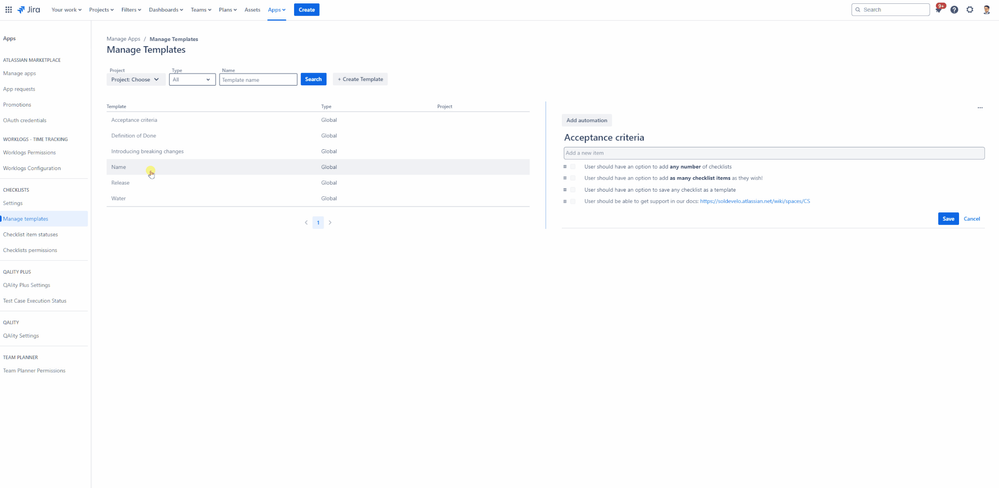This screenshot has height=488, width=999.
Task: Select the Definition of Done template row
Action: point(318,136)
